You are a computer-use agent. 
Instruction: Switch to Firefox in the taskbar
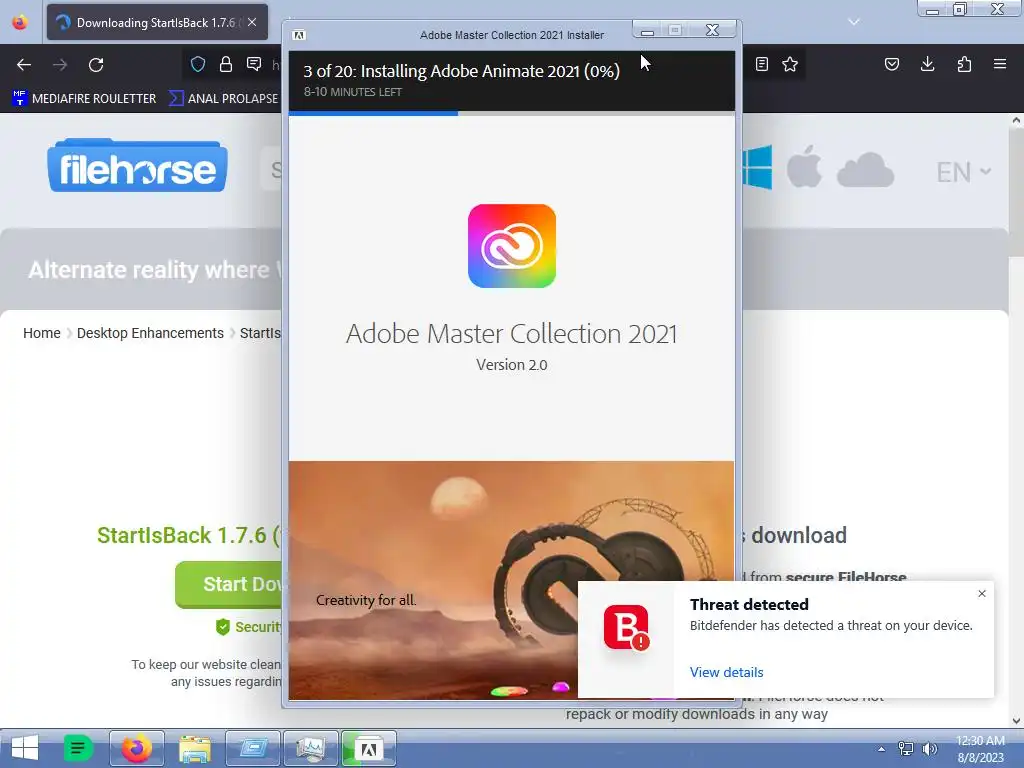pos(136,748)
